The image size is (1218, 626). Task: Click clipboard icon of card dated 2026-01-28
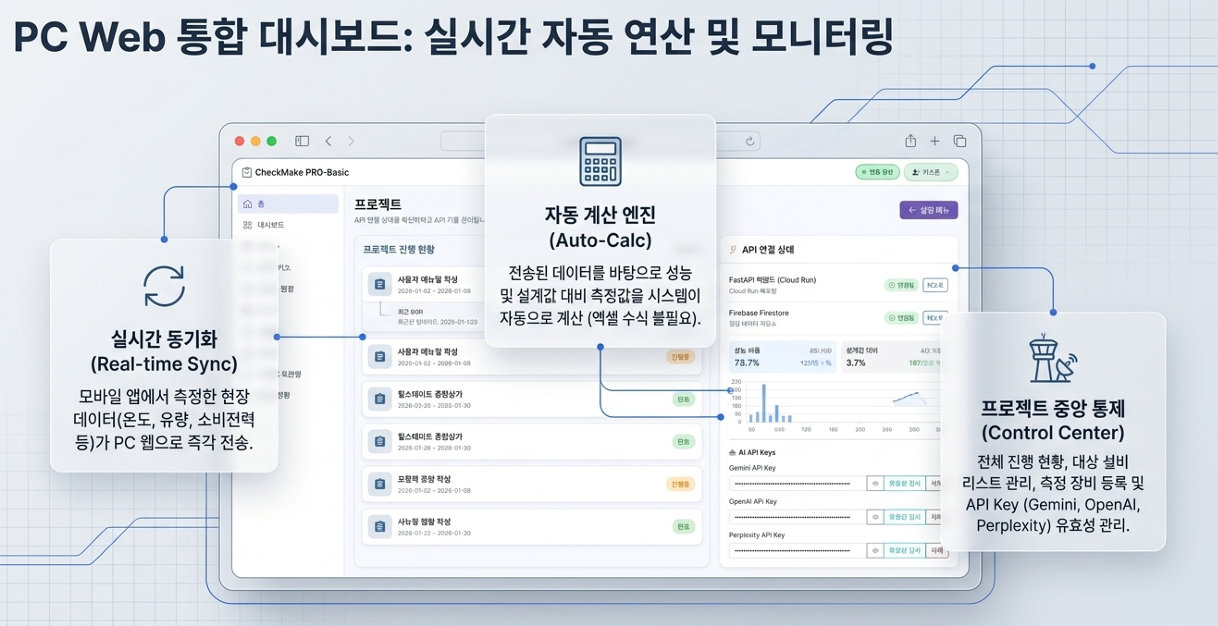[x=379, y=441]
